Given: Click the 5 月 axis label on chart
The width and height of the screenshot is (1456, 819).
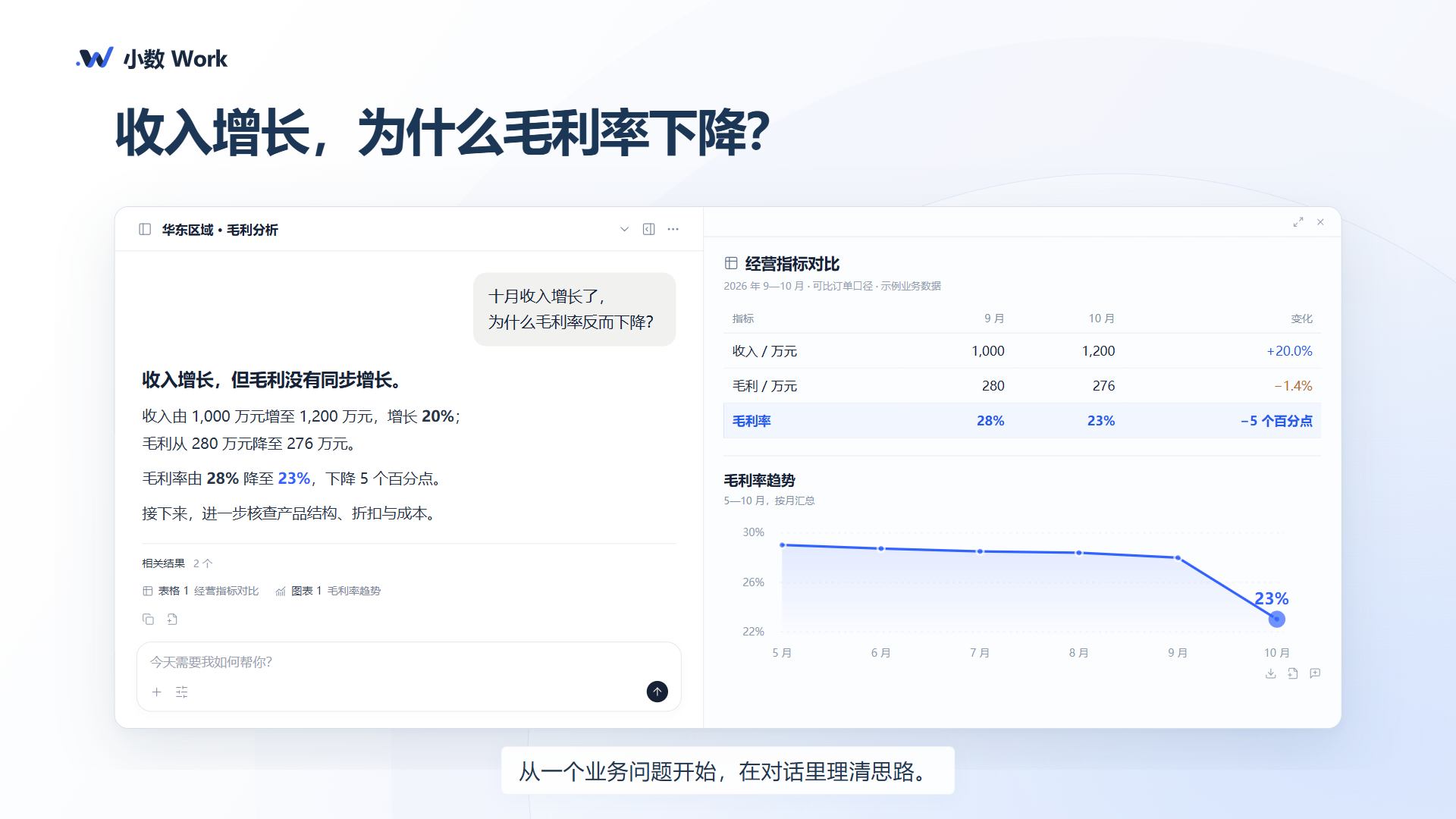Looking at the screenshot, I should tap(782, 653).
